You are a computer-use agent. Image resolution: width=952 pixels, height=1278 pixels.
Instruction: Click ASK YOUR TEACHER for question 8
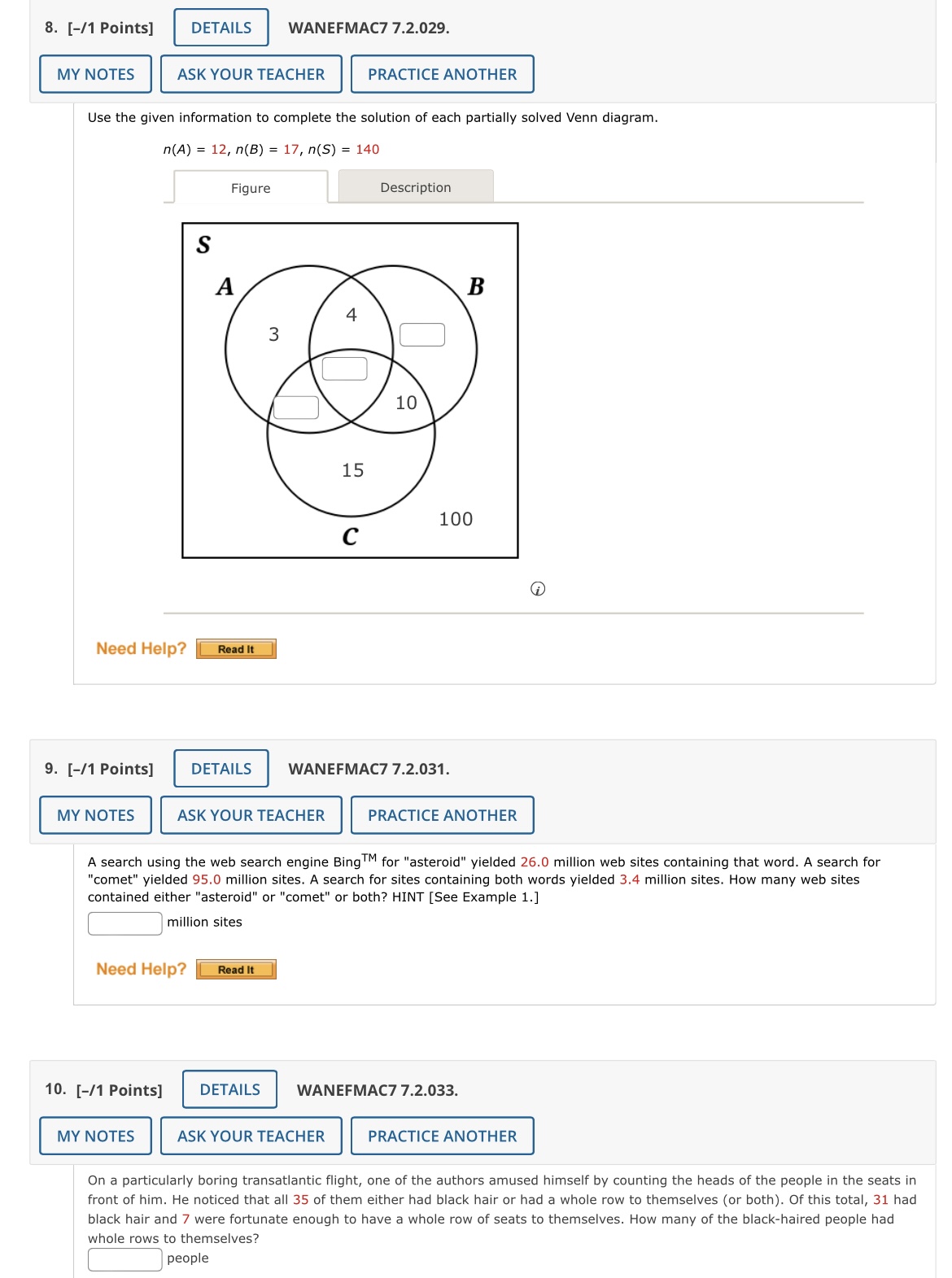(x=251, y=74)
